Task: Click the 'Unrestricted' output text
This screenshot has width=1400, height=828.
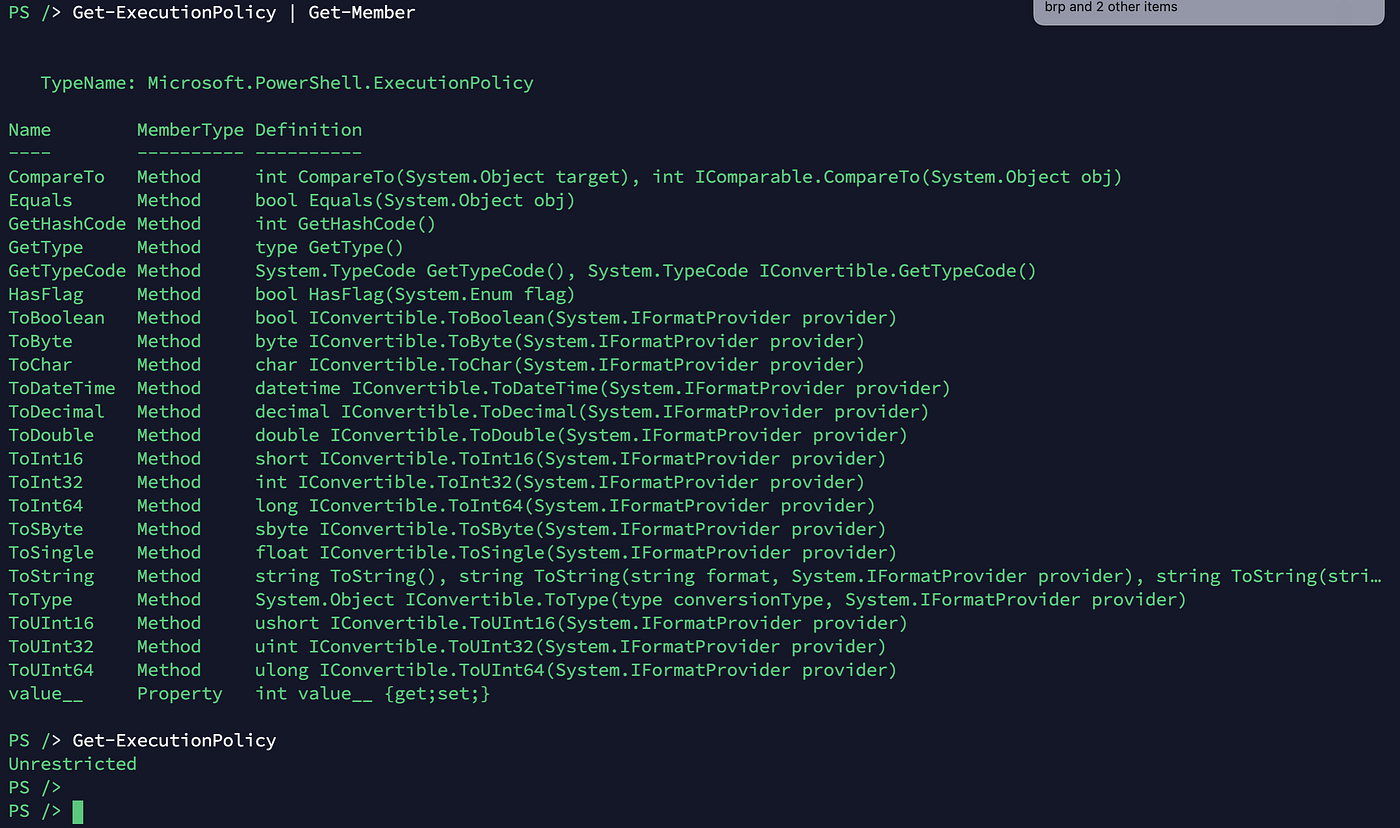Action: (72, 764)
